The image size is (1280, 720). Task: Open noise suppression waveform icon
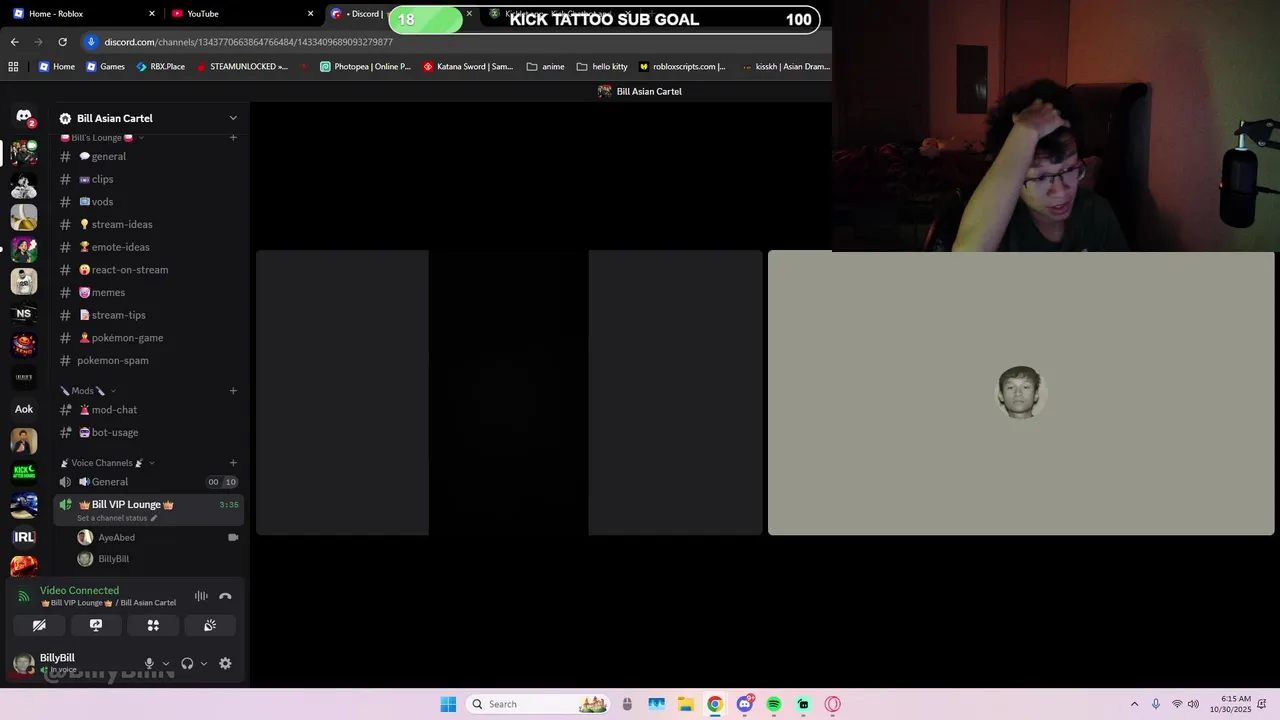pyautogui.click(x=201, y=596)
